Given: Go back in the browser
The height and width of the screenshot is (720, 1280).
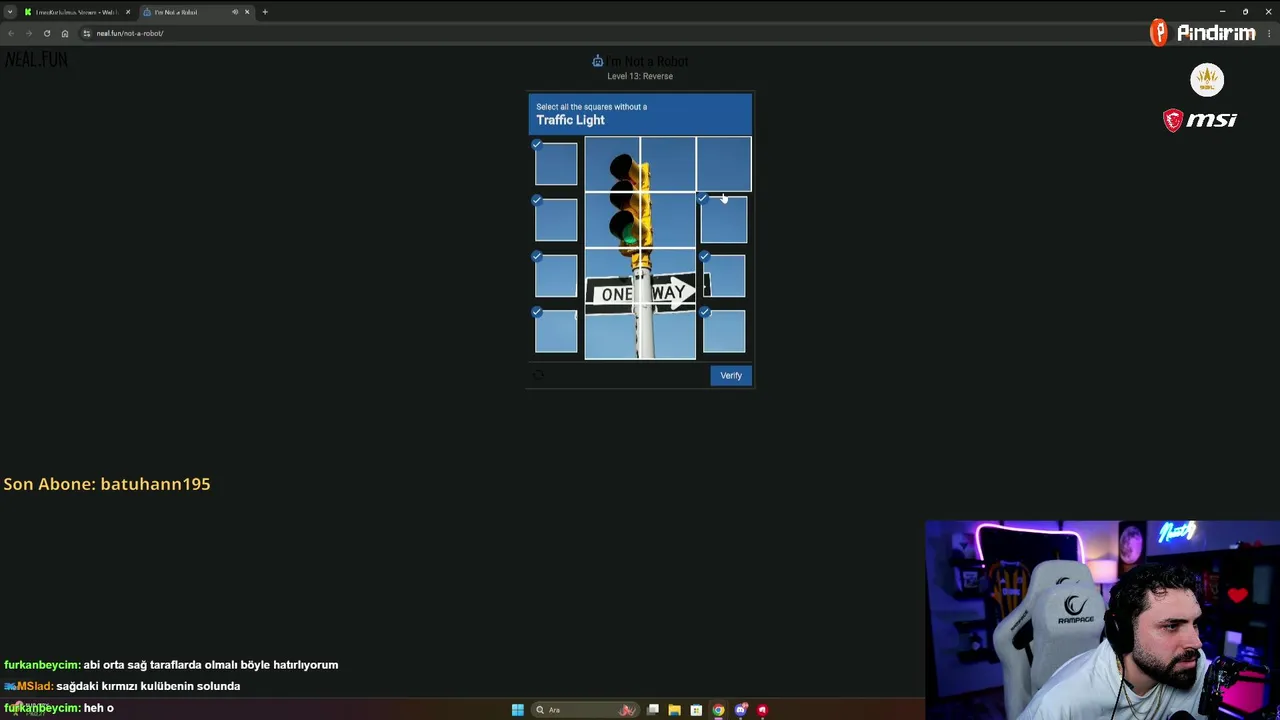Looking at the screenshot, I should click(x=11, y=33).
